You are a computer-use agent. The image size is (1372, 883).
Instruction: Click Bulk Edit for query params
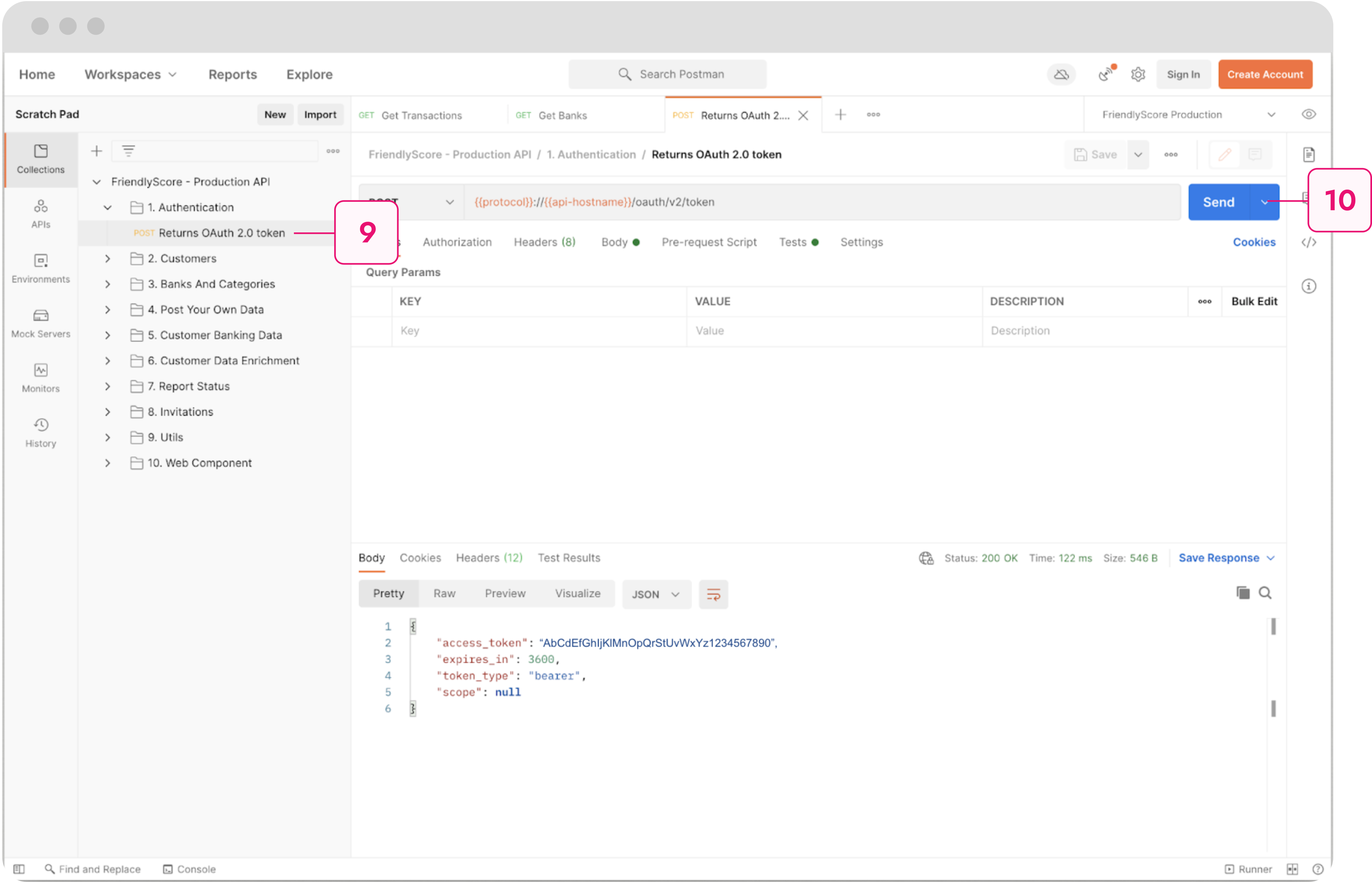(x=1254, y=301)
